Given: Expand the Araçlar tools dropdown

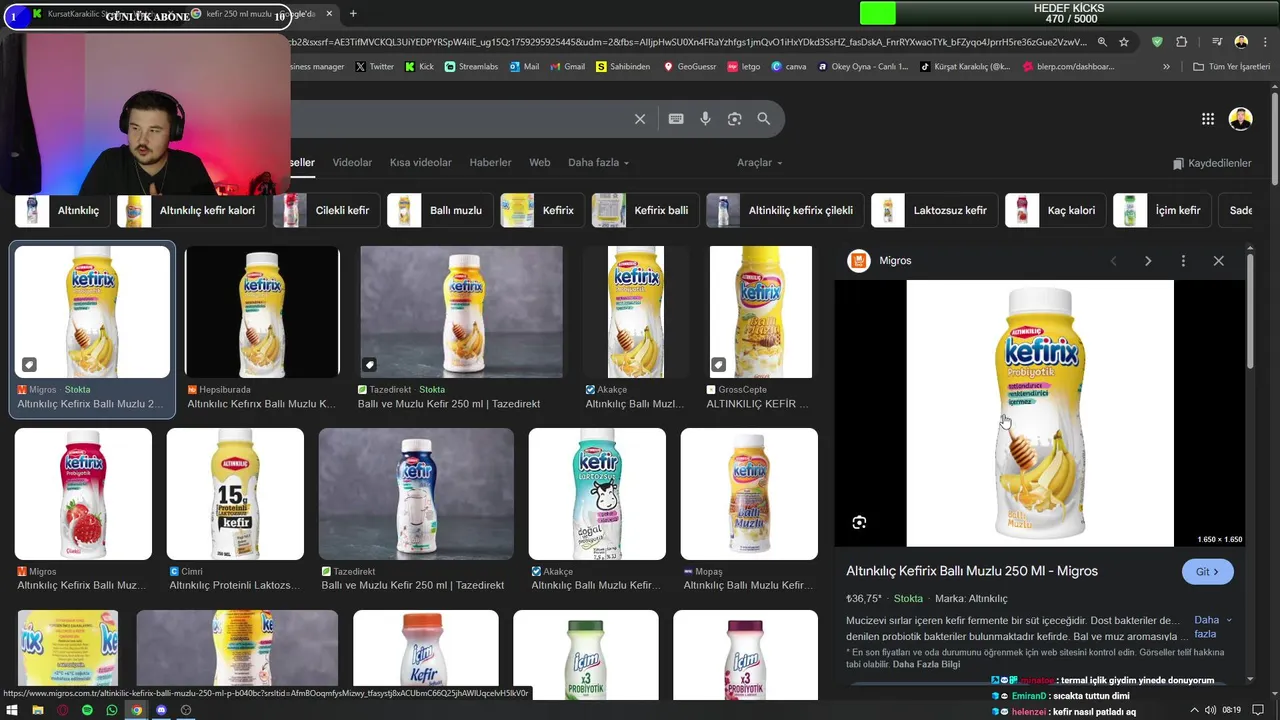Looking at the screenshot, I should point(760,162).
